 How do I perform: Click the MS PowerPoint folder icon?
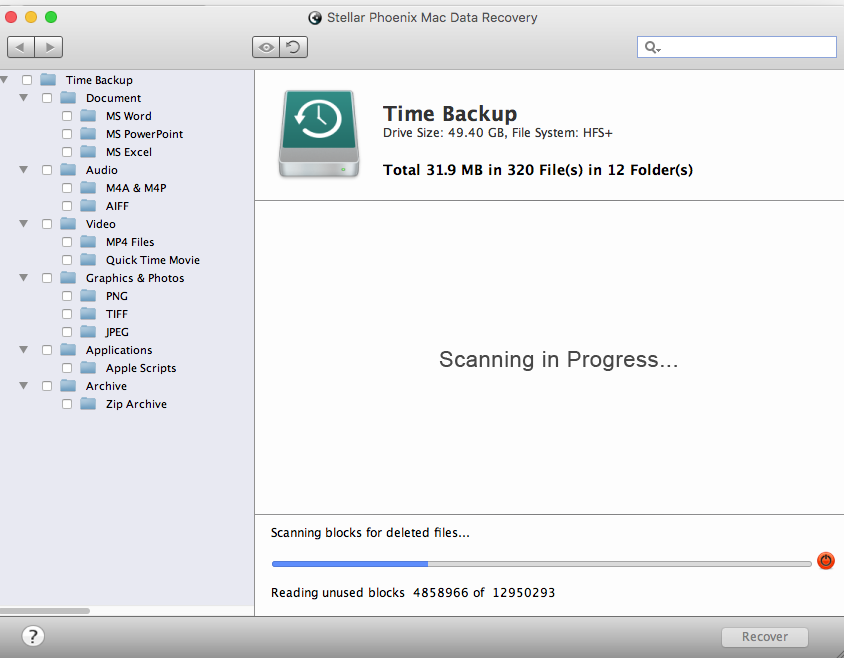(88, 134)
